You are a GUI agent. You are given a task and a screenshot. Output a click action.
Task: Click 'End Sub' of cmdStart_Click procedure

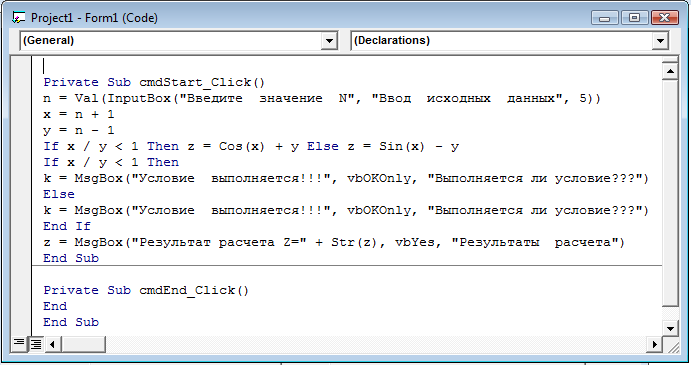pos(71,258)
